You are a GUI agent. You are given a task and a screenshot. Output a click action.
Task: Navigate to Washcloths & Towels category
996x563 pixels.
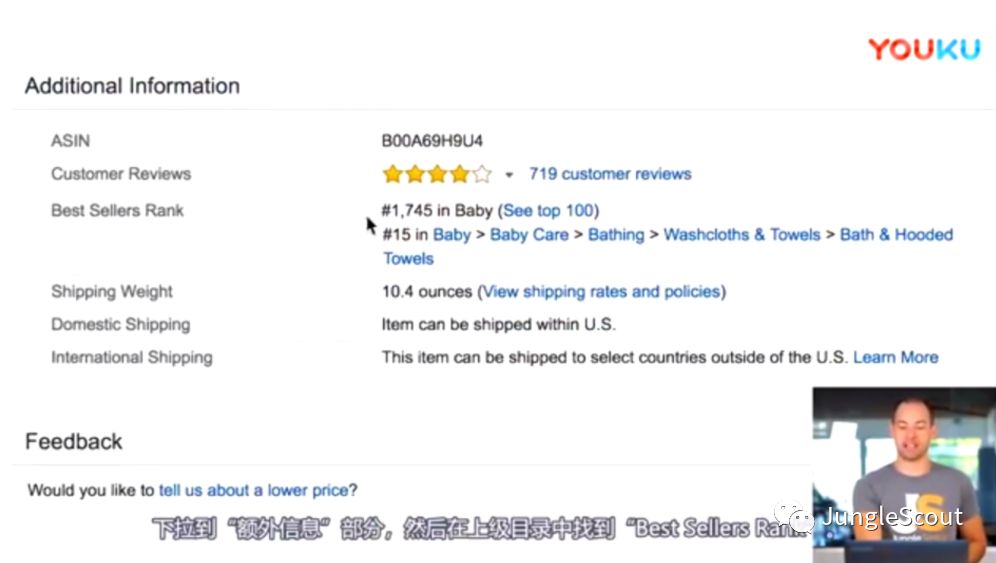pyautogui.click(x=742, y=235)
